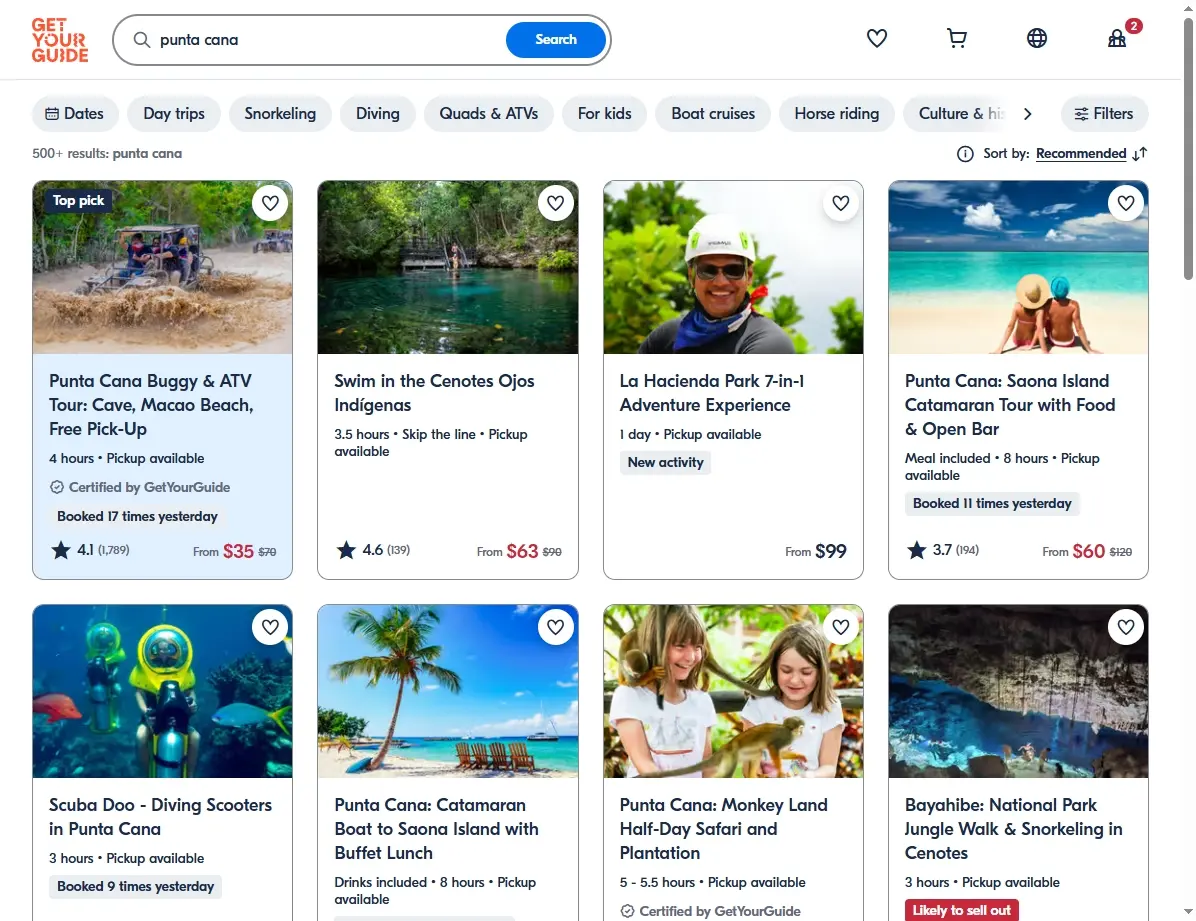The width and height of the screenshot is (1196, 921).
Task: Click the Top pick badge
Action: (x=79, y=200)
